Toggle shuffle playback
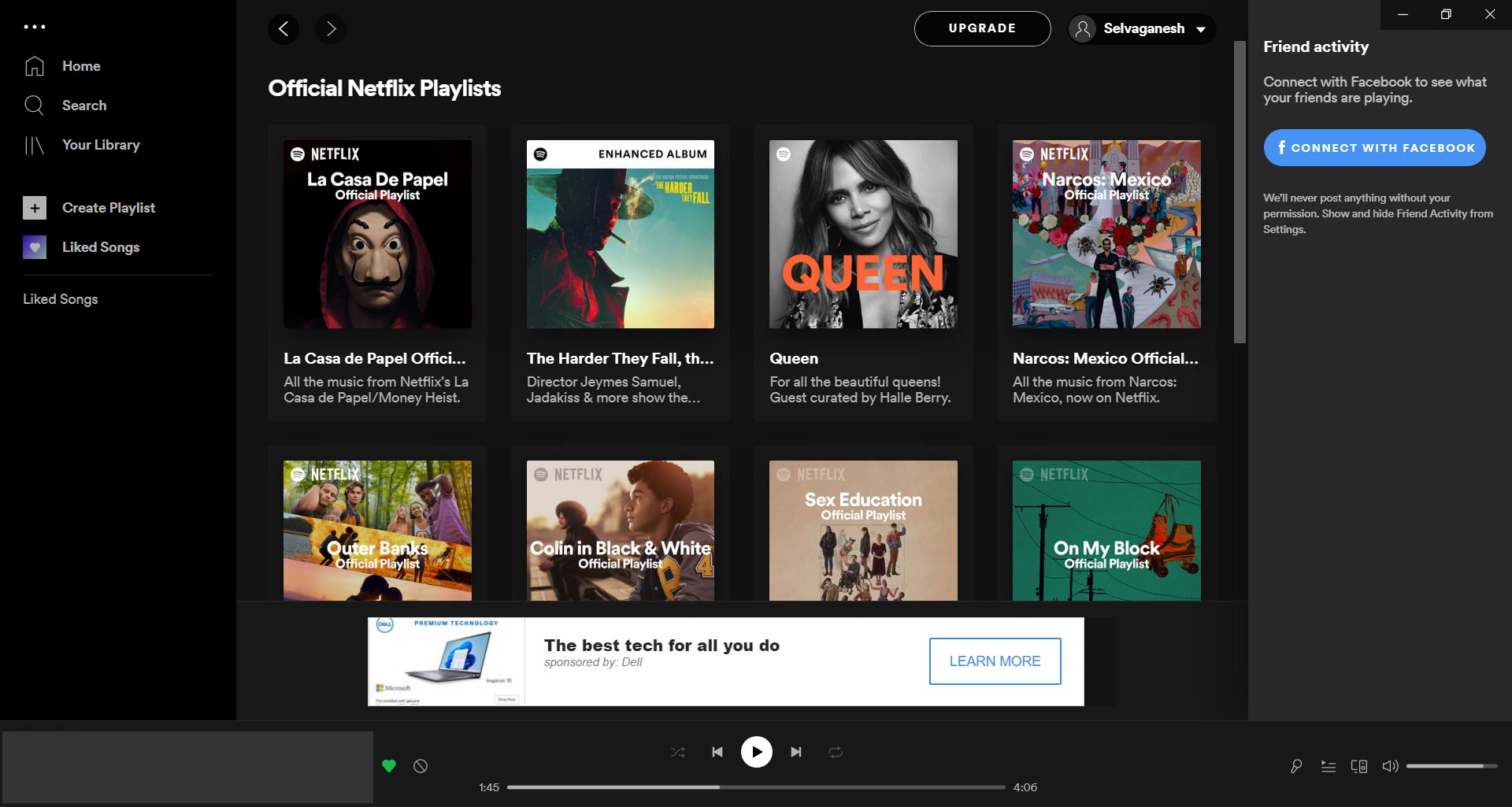Screen dimensions: 1512x807 coord(678,752)
